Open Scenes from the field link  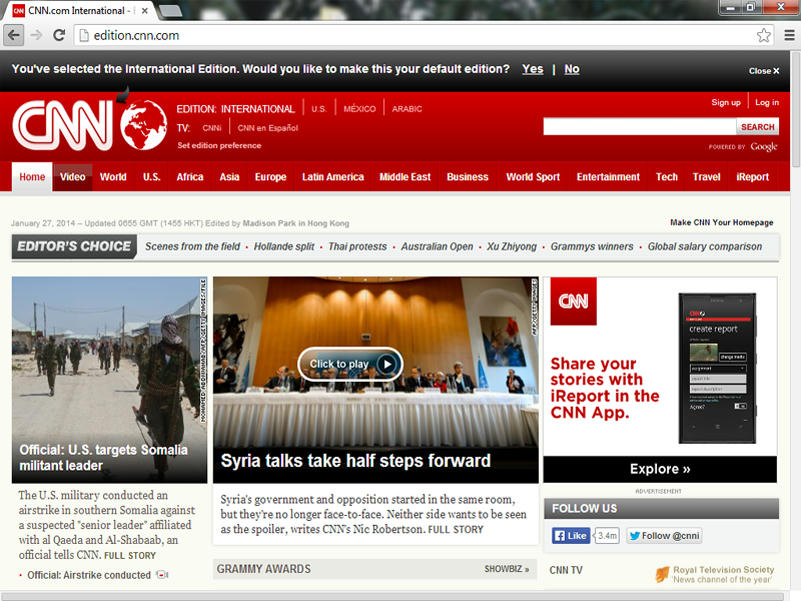pyautogui.click(x=192, y=246)
